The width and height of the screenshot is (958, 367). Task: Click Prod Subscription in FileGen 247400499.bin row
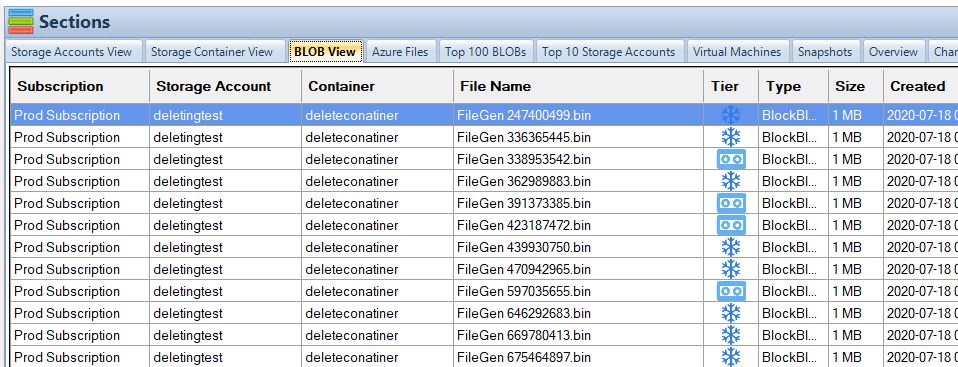click(67, 115)
